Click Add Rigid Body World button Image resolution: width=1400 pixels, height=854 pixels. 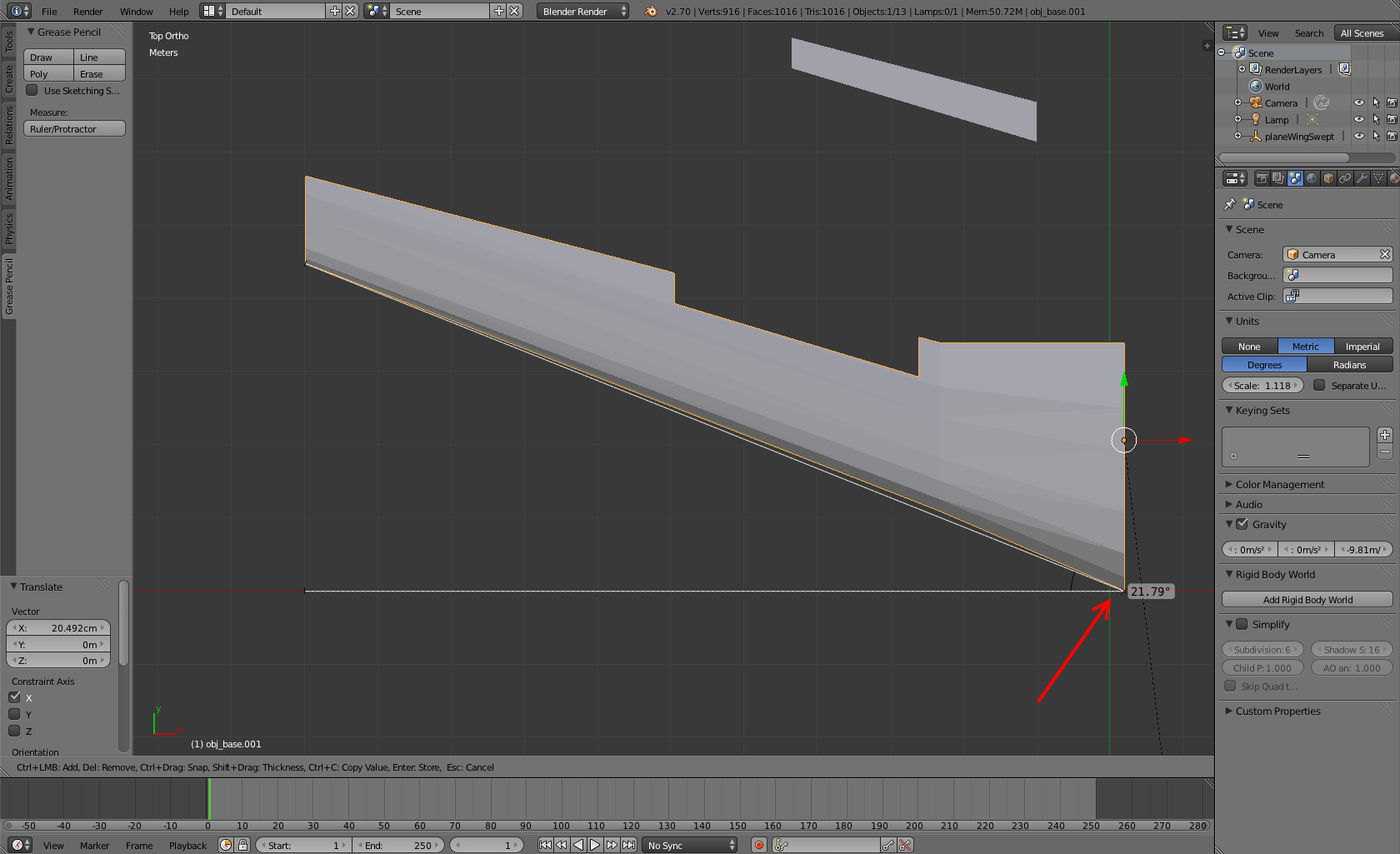[x=1307, y=600]
